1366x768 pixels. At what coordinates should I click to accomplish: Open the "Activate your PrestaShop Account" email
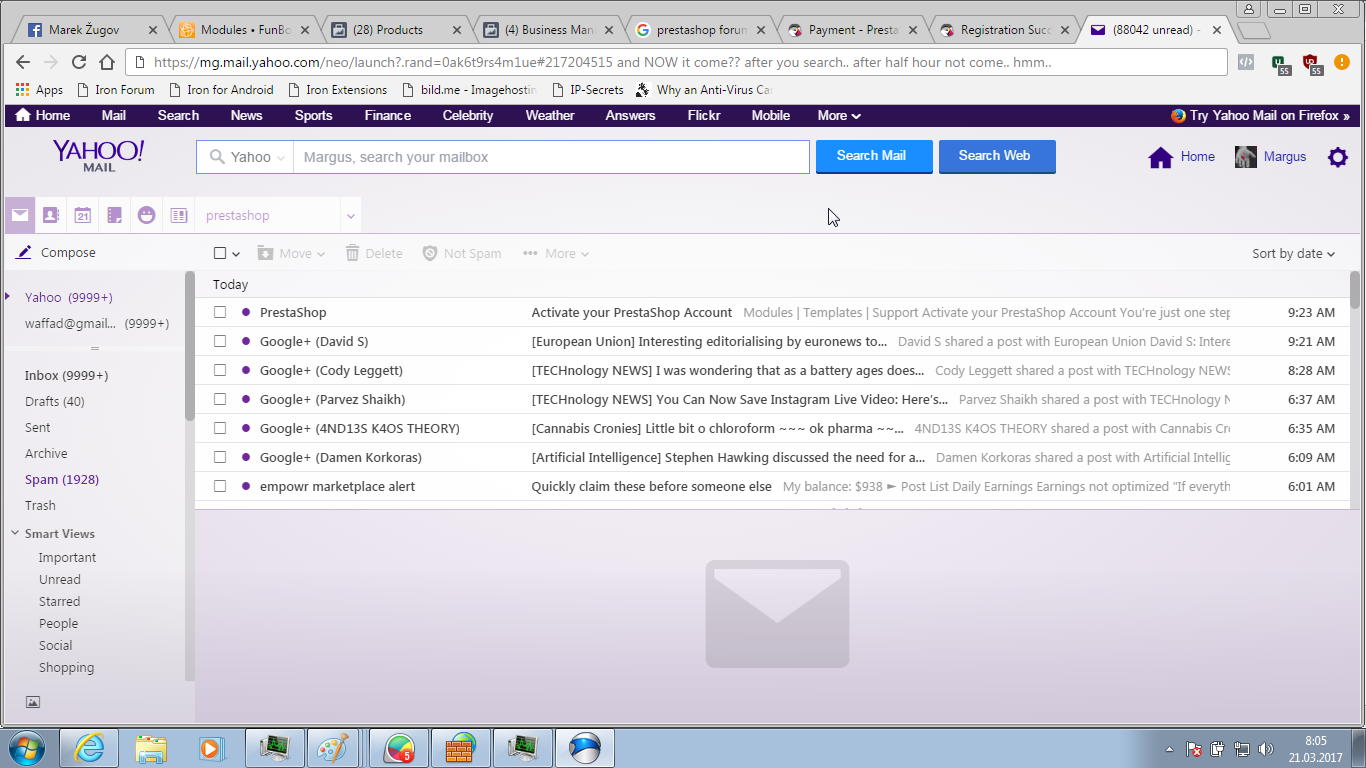tap(632, 312)
